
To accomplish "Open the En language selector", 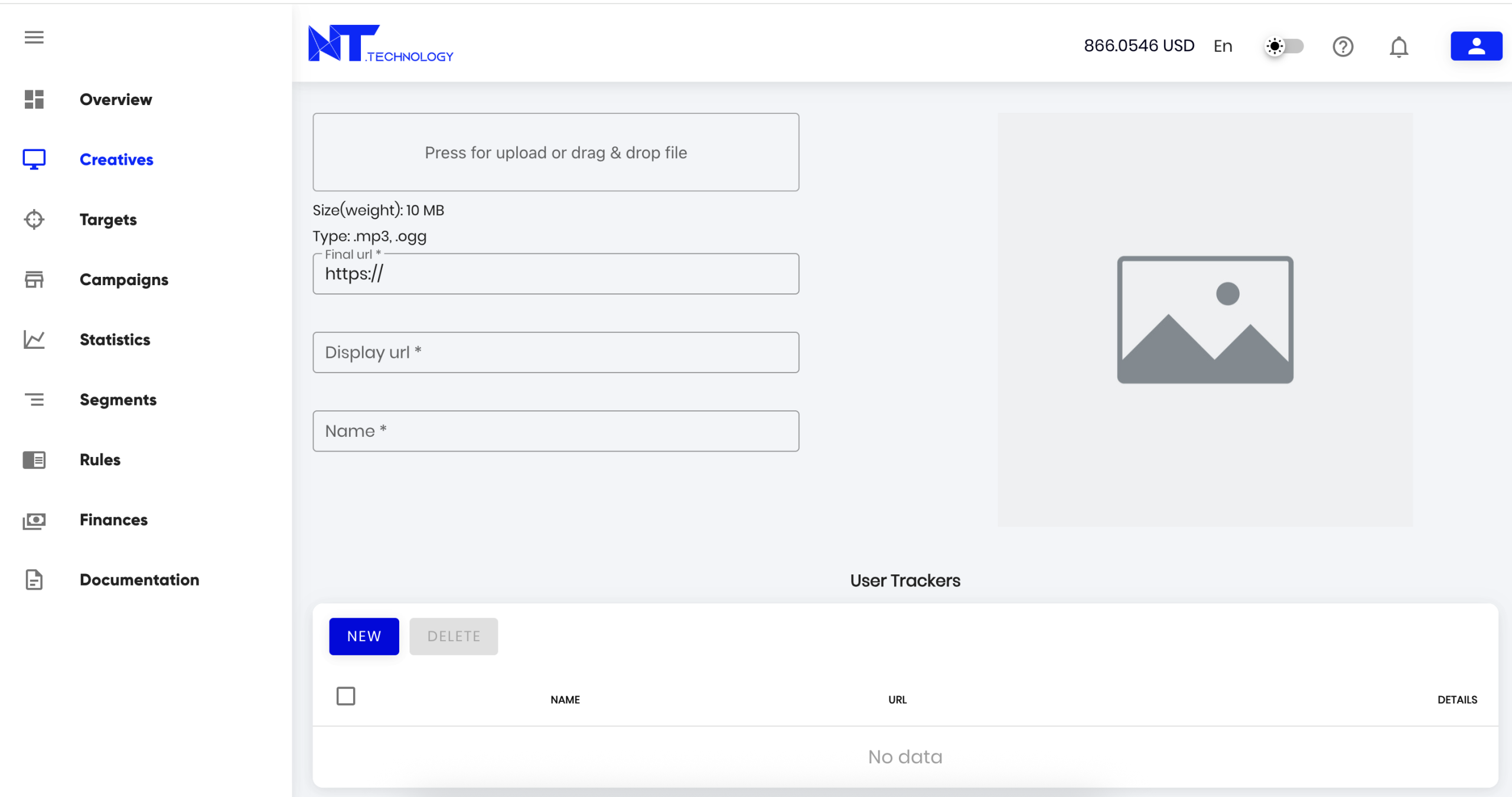I will click(x=1223, y=46).
